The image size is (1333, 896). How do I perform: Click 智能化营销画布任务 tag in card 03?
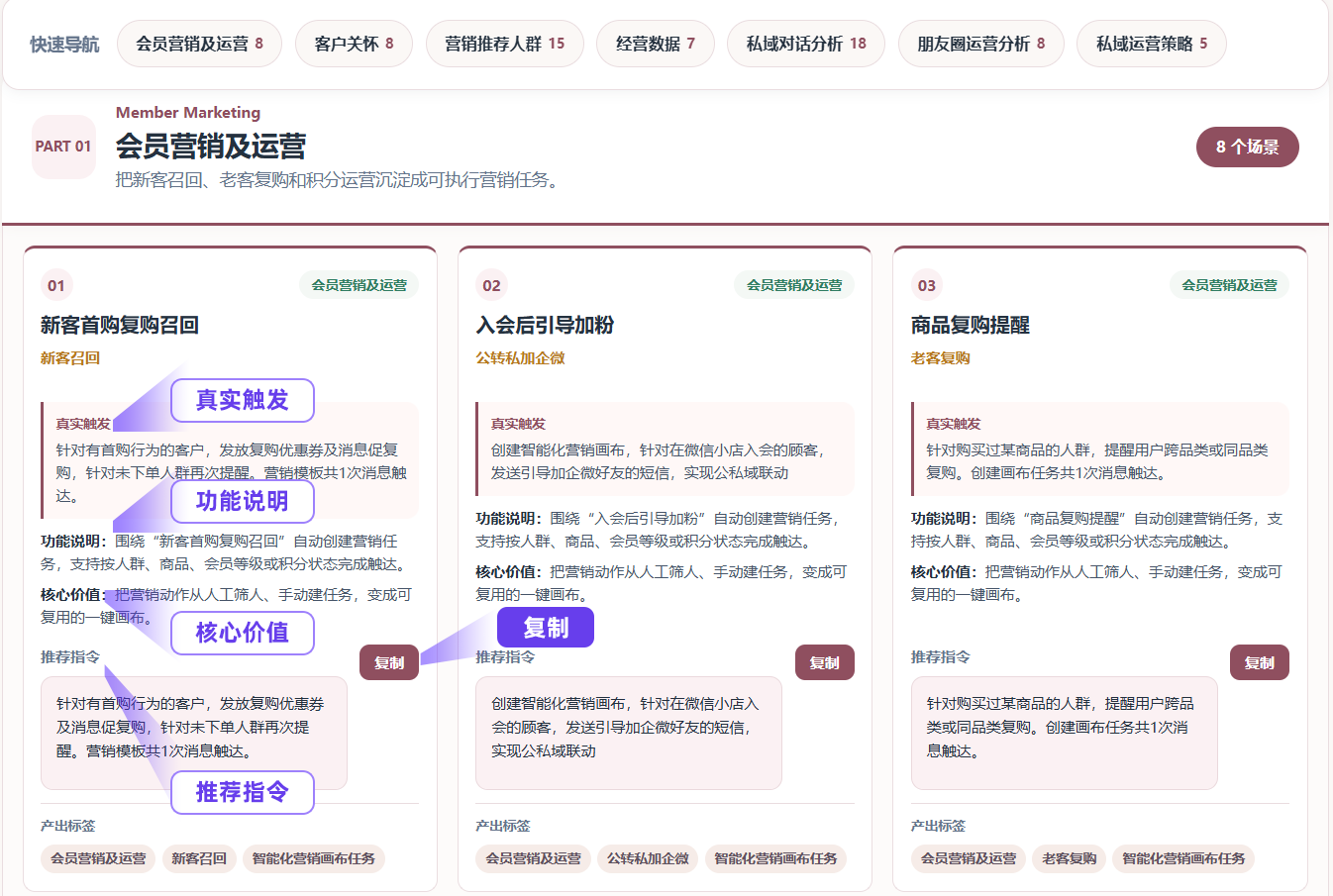click(1183, 858)
